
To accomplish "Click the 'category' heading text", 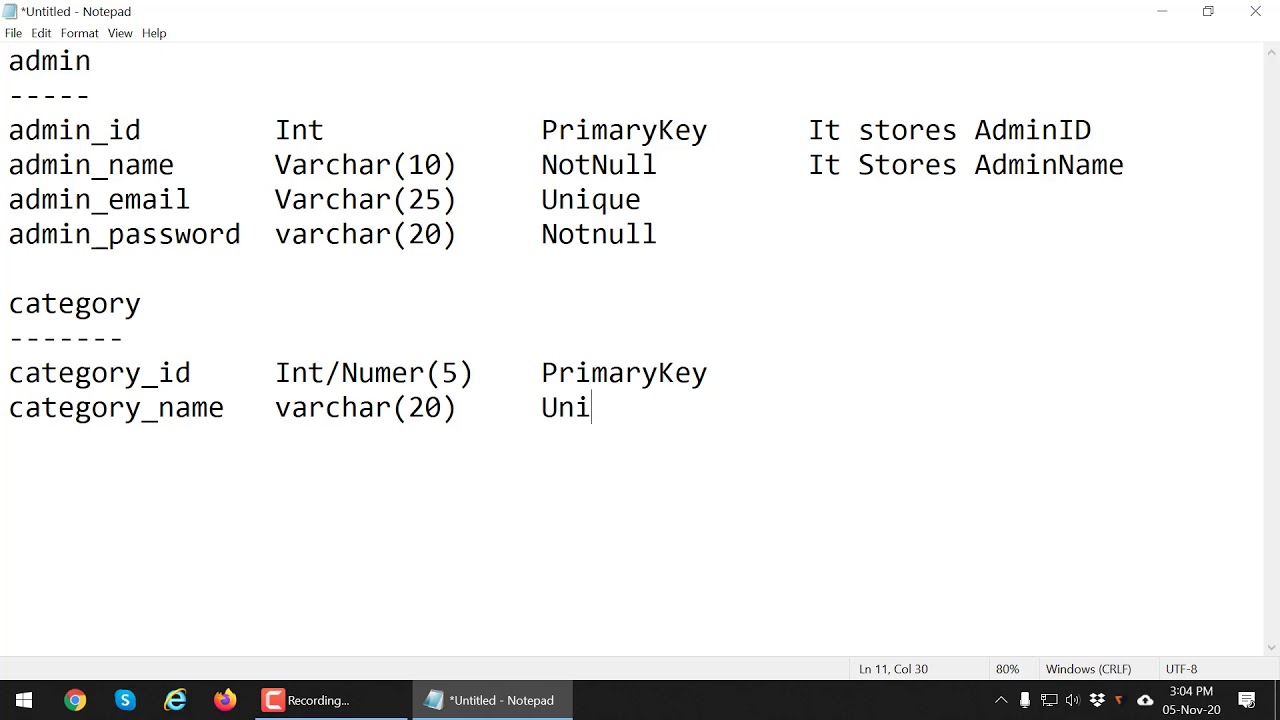I will [x=75, y=304].
